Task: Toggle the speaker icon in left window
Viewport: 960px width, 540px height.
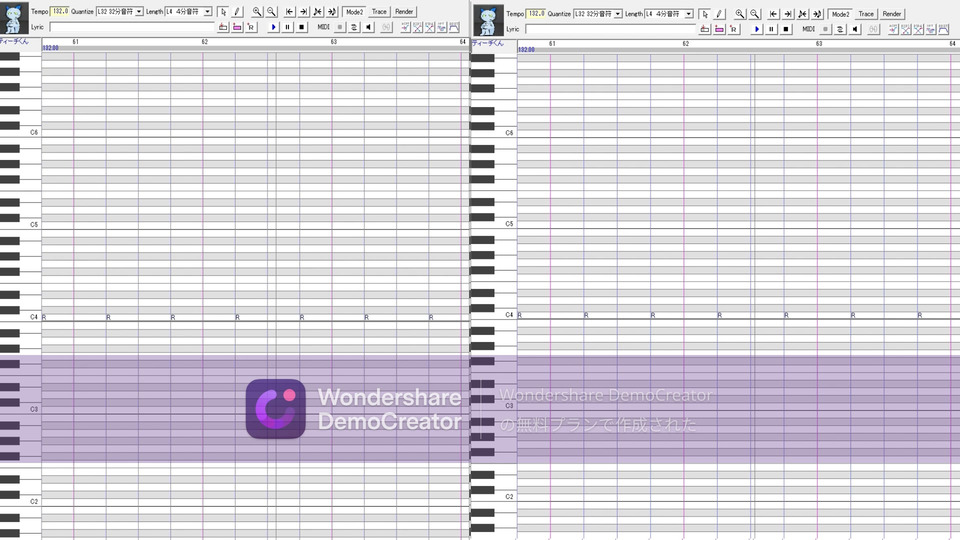Action: 369,27
